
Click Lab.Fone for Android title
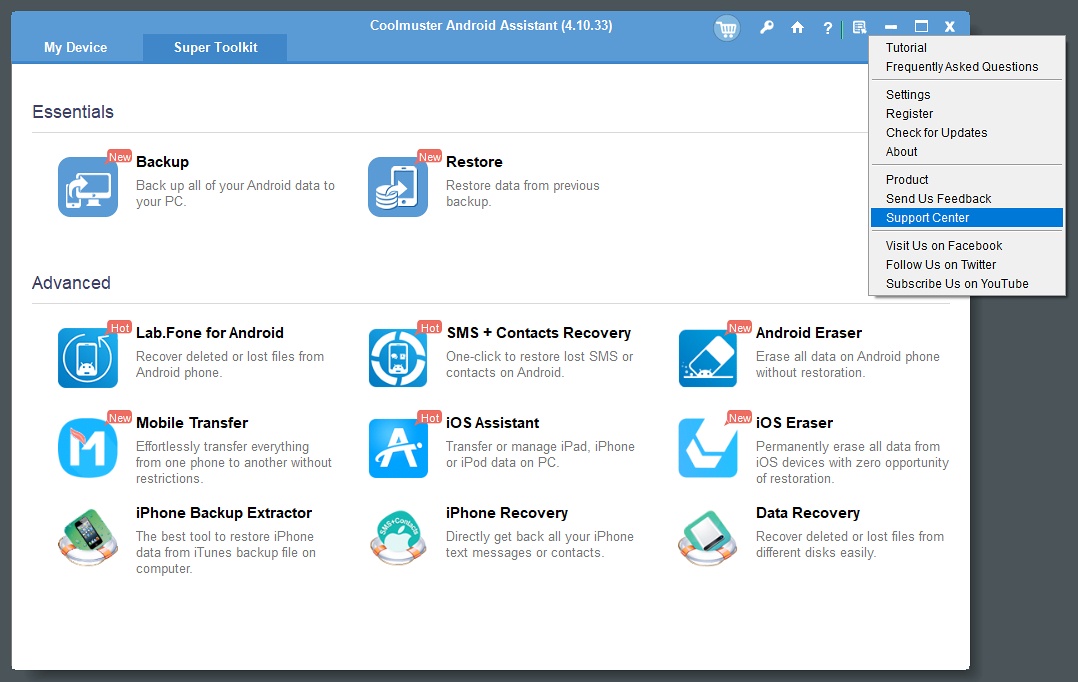(210, 333)
